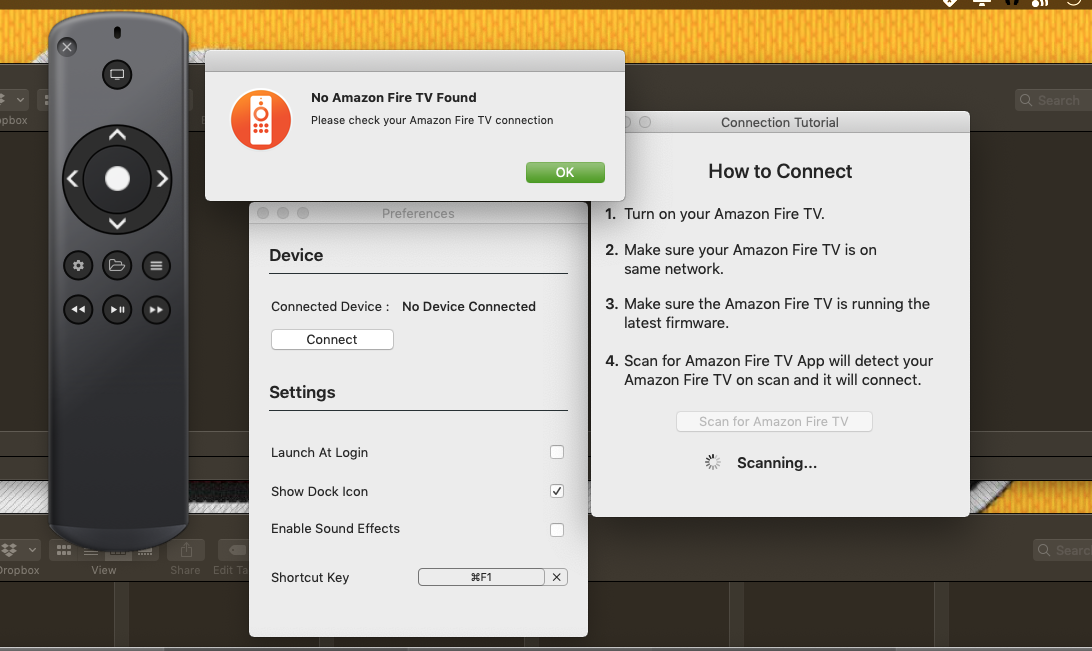Uncheck the Show Dock Icon checkbox
The height and width of the screenshot is (651, 1092).
(x=556, y=492)
